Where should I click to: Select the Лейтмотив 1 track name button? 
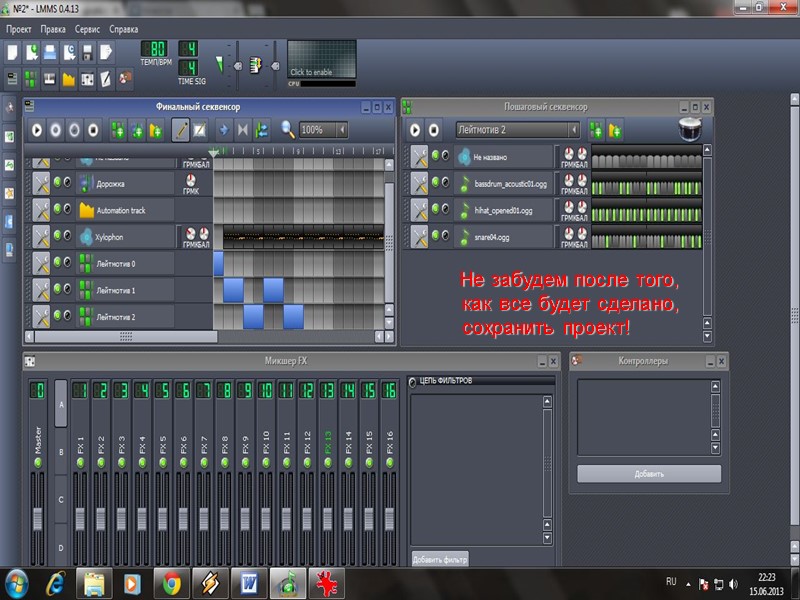(x=125, y=290)
